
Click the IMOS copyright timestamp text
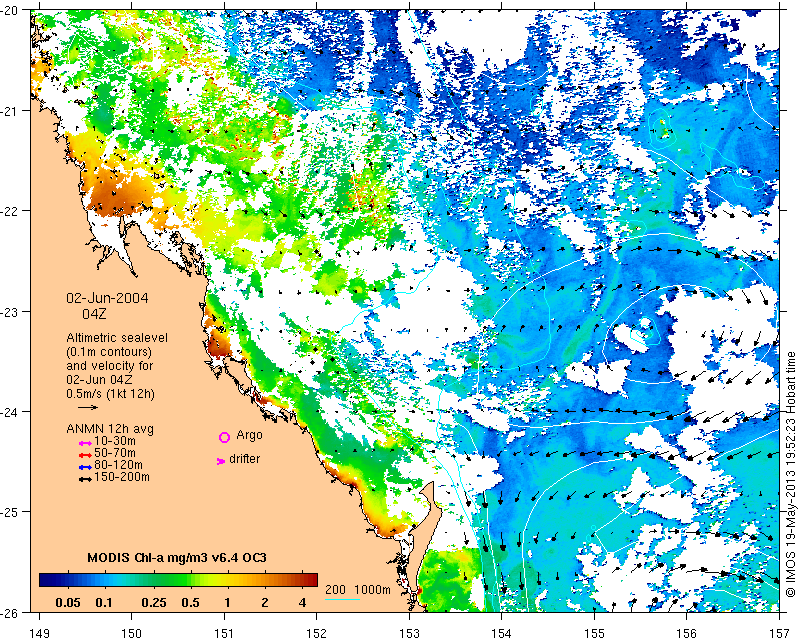tap(791, 474)
